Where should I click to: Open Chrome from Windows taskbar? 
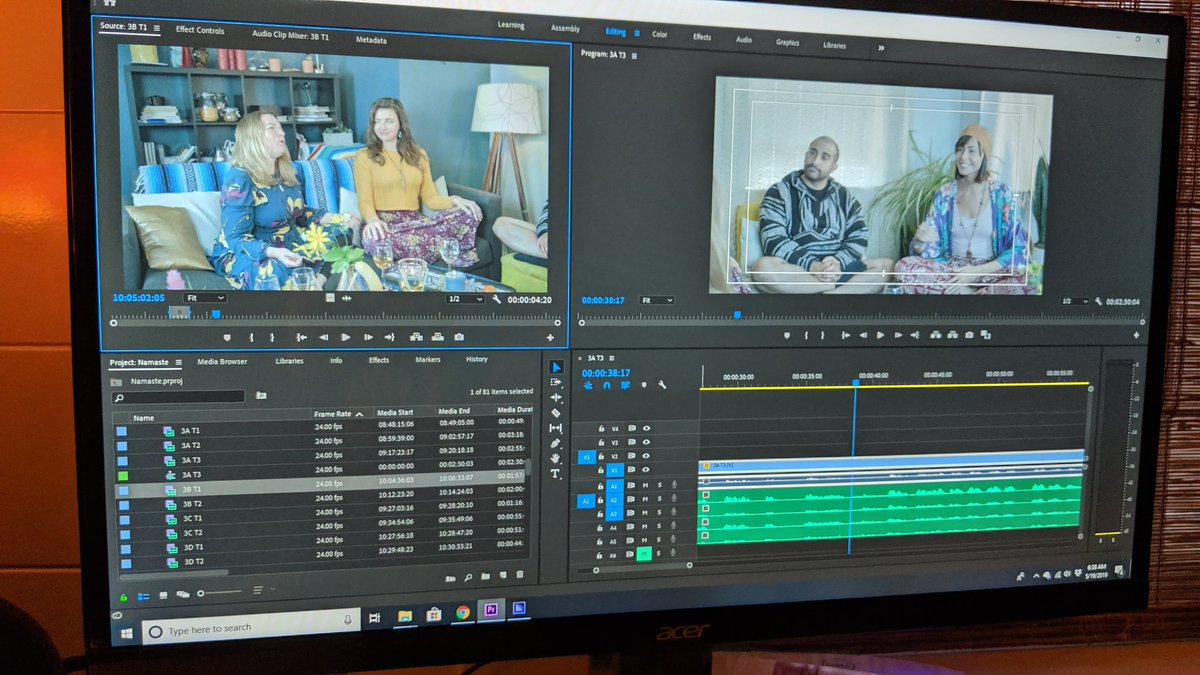tap(463, 613)
